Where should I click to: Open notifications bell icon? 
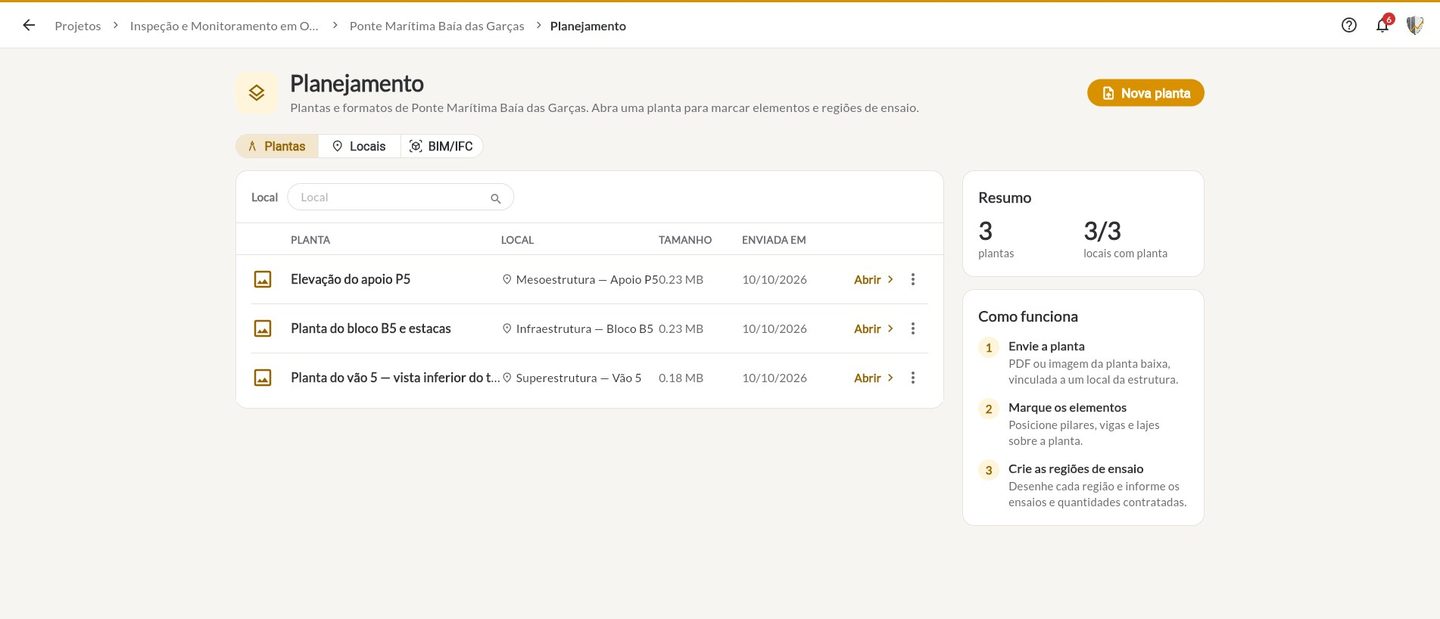click(x=1383, y=25)
